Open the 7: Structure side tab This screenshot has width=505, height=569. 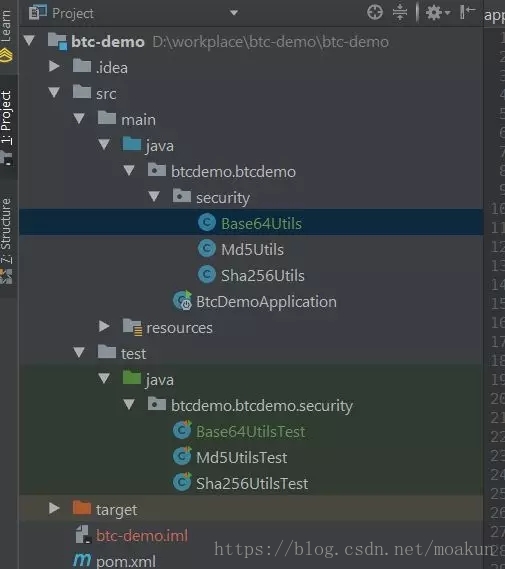[7, 240]
